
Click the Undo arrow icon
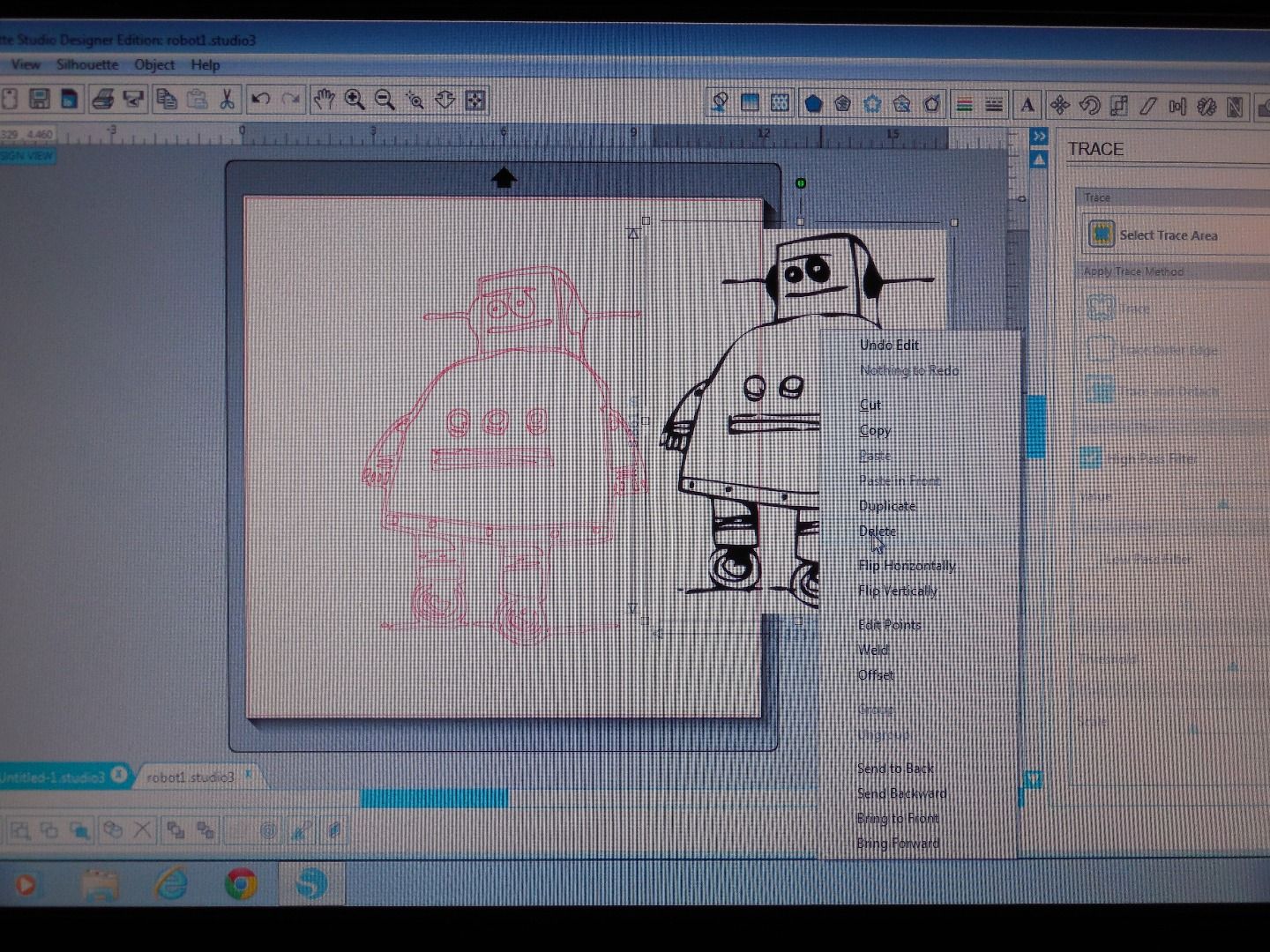[258, 100]
